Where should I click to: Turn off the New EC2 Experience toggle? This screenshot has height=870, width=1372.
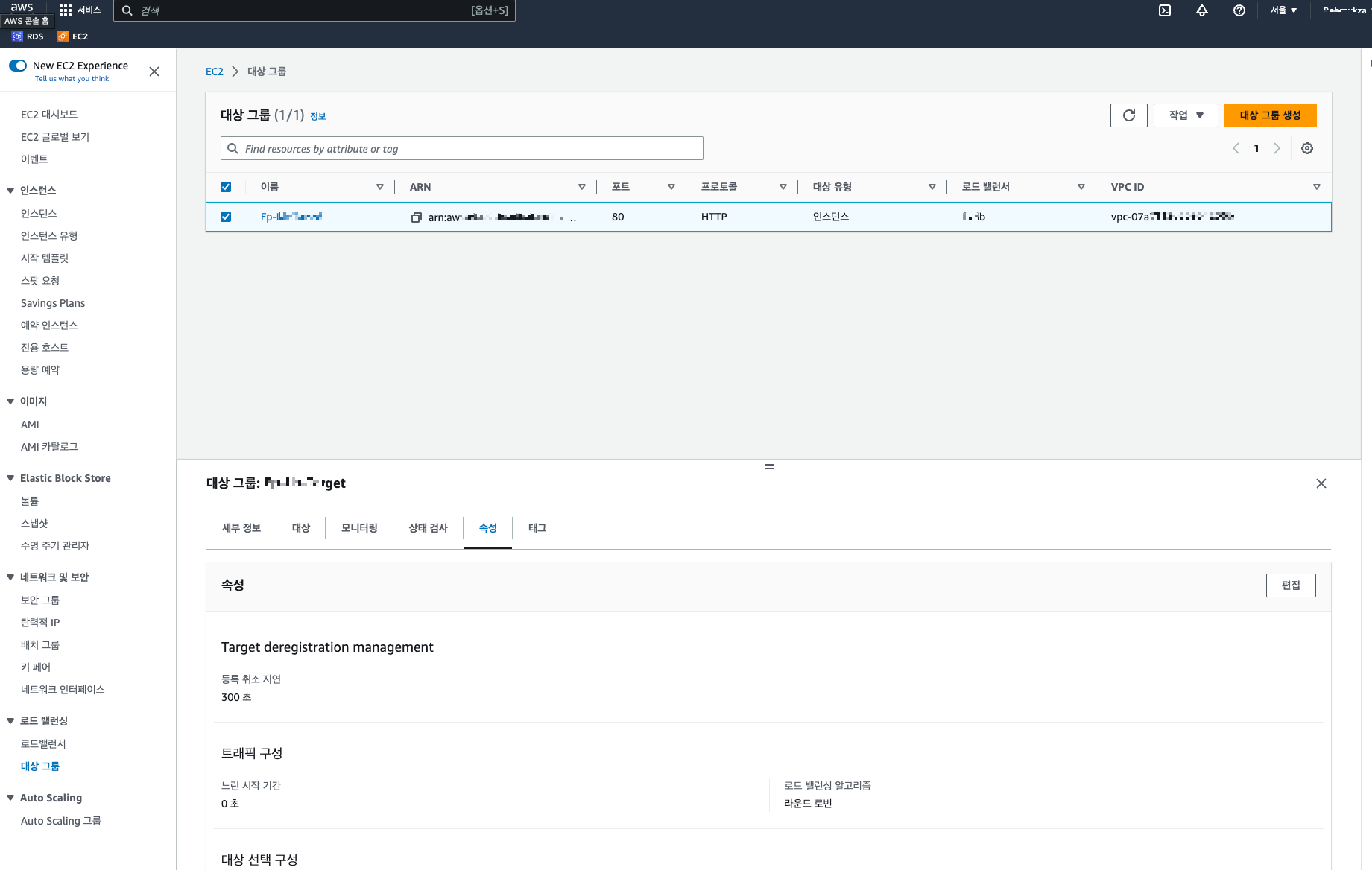[x=18, y=66]
